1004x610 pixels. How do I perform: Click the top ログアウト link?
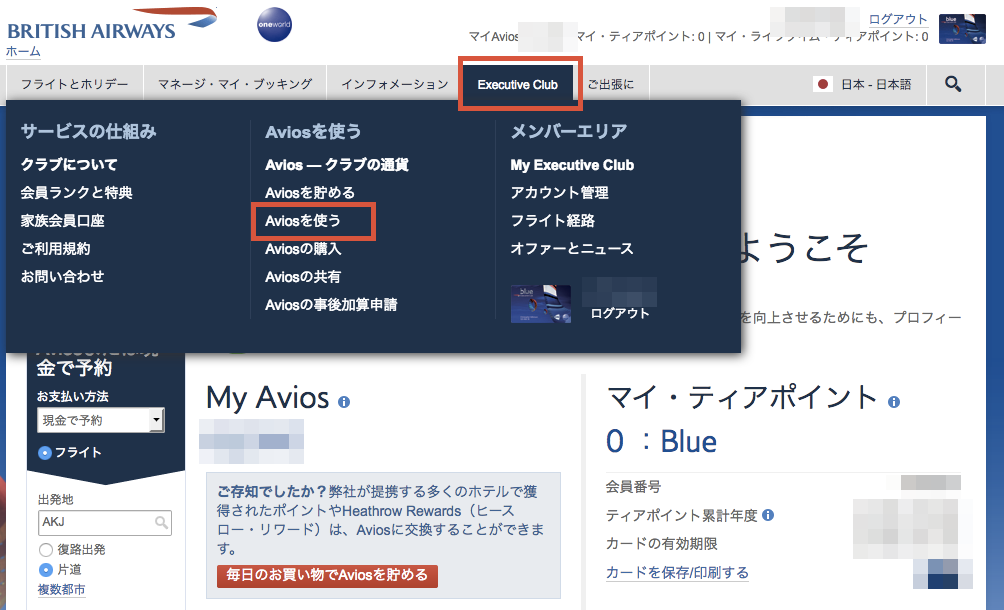[x=898, y=19]
